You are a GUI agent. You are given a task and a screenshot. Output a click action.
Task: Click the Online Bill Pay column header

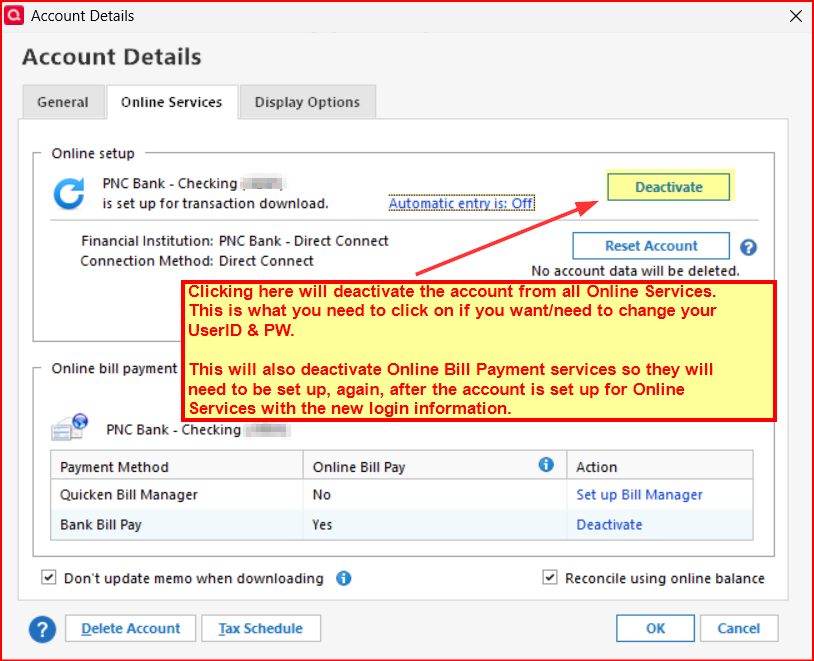click(435, 465)
